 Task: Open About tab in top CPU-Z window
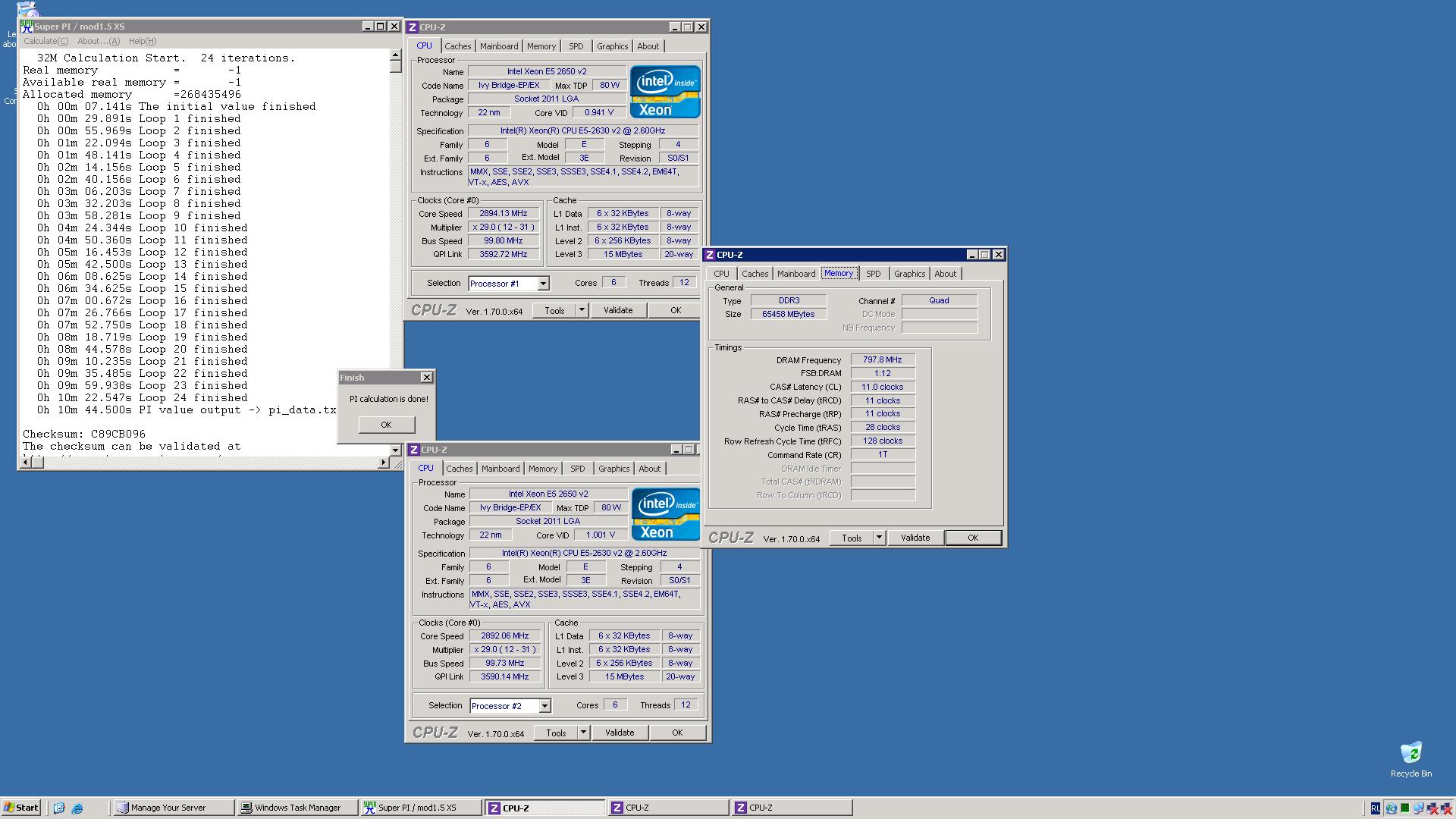pyautogui.click(x=648, y=46)
